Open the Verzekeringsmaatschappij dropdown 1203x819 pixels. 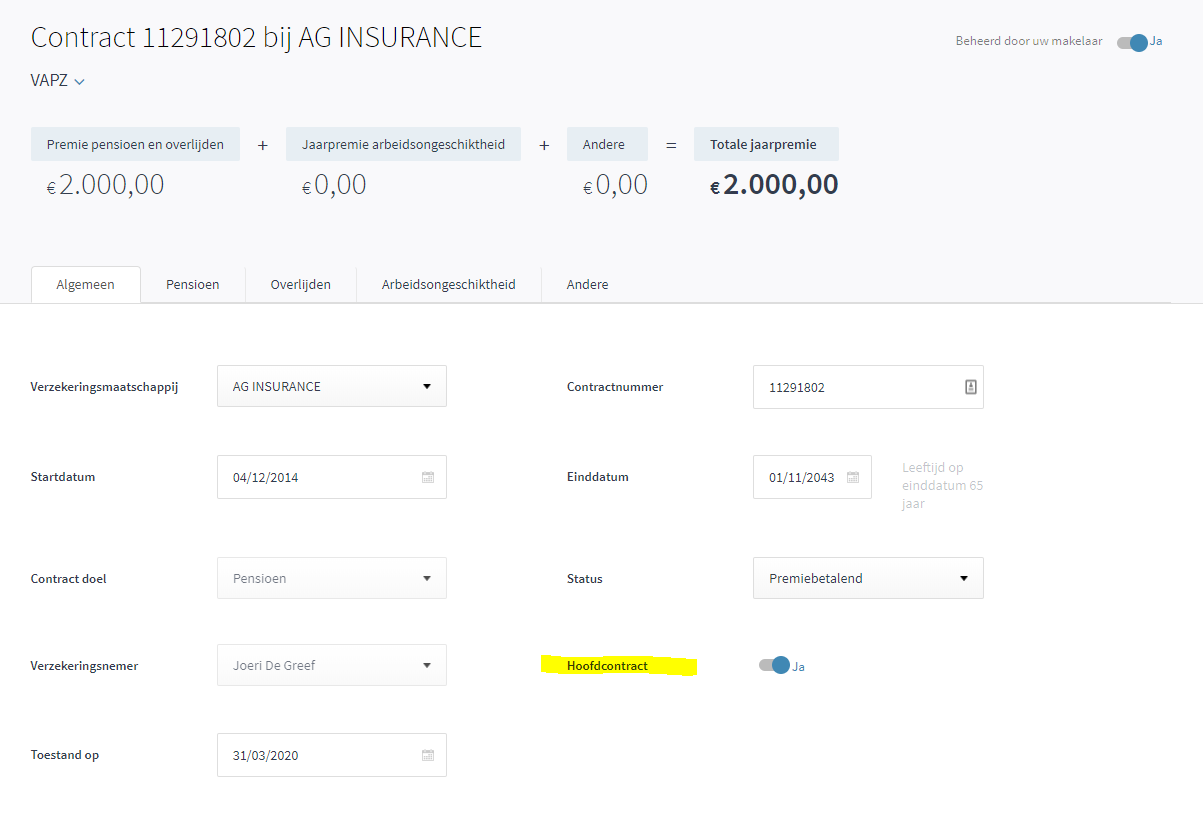(x=331, y=386)
